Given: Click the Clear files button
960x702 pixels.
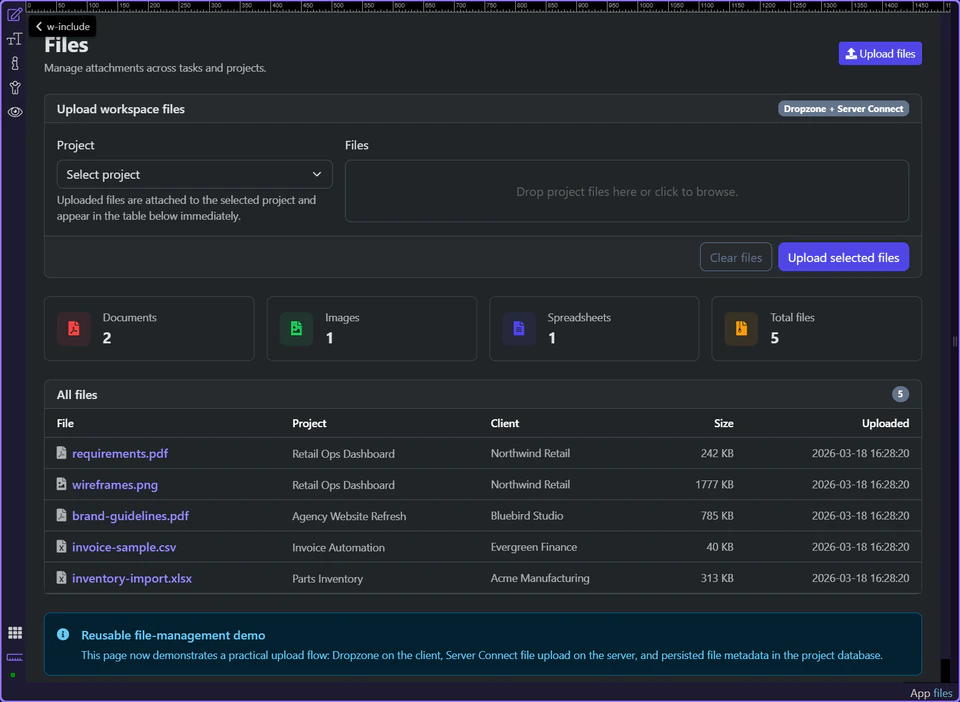Looking at the screenshot, I should [736, 257].
